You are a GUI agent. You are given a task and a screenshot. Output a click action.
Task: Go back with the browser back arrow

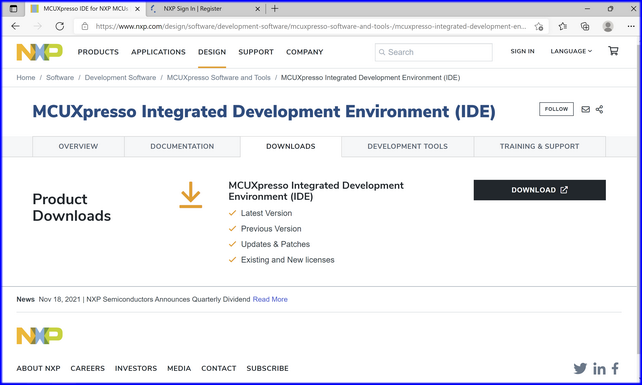16,26
